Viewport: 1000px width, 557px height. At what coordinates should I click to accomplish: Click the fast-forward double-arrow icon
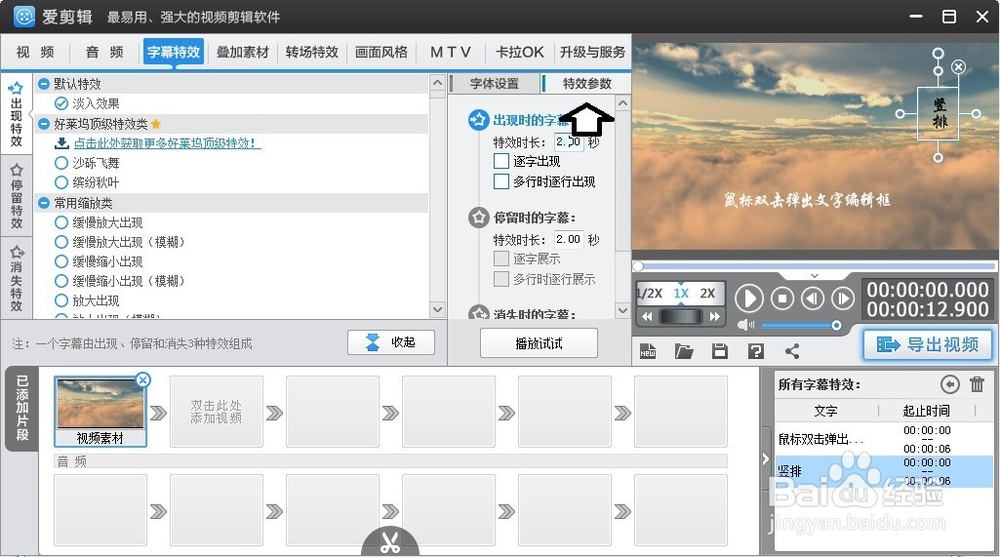point(715,316)
